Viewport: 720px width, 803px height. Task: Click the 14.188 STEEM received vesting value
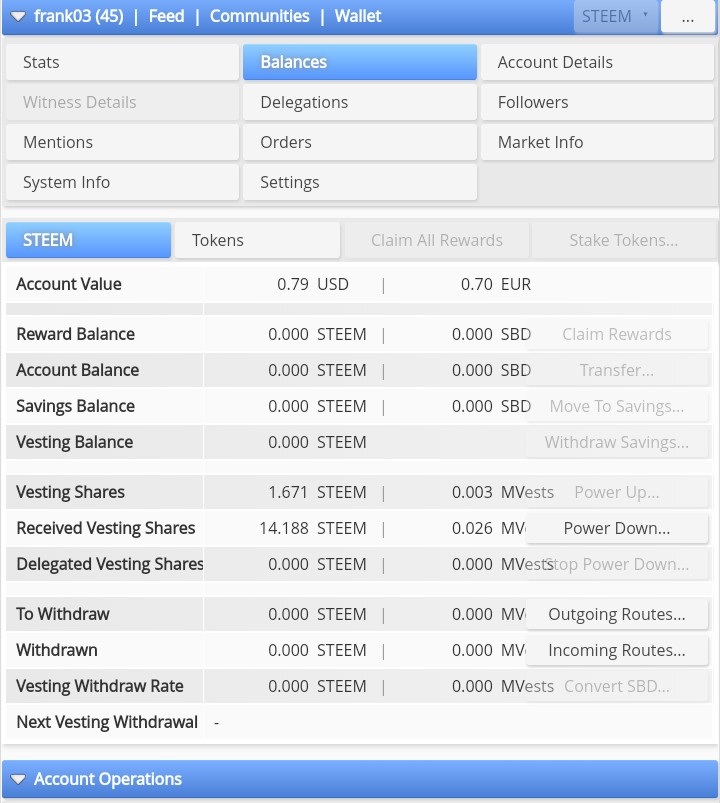[x=312, y=528]
